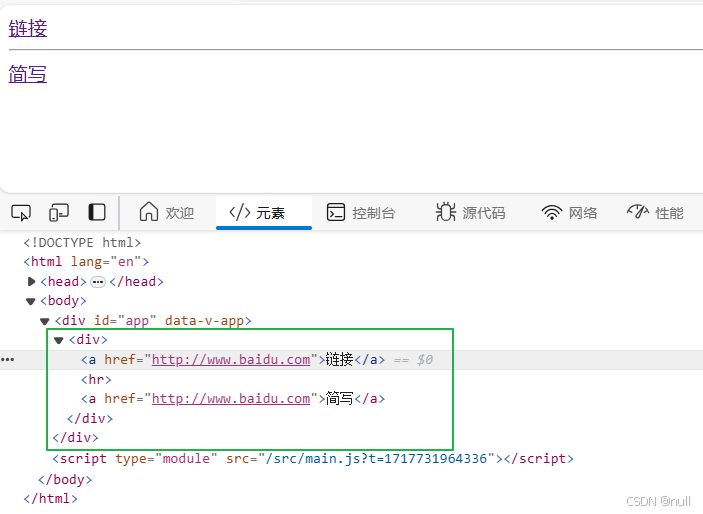Select the <script type="module"> row
This screenshot has width=703, height=514.
pos(313,459)
